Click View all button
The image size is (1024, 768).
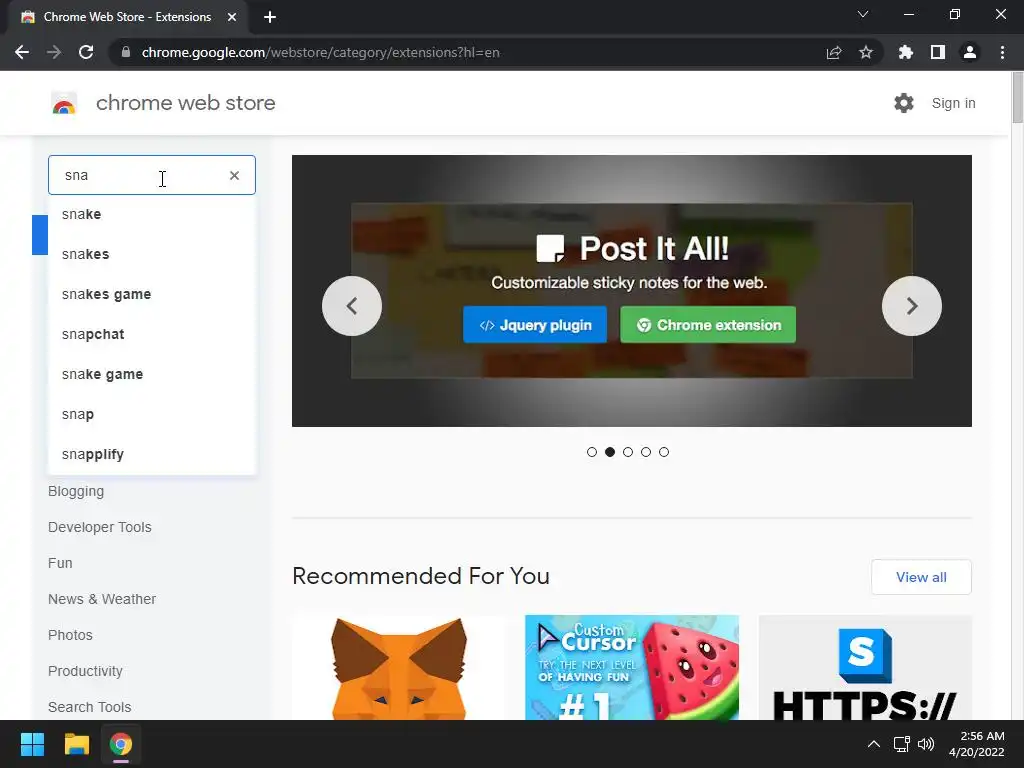click(x=921, y=577)
